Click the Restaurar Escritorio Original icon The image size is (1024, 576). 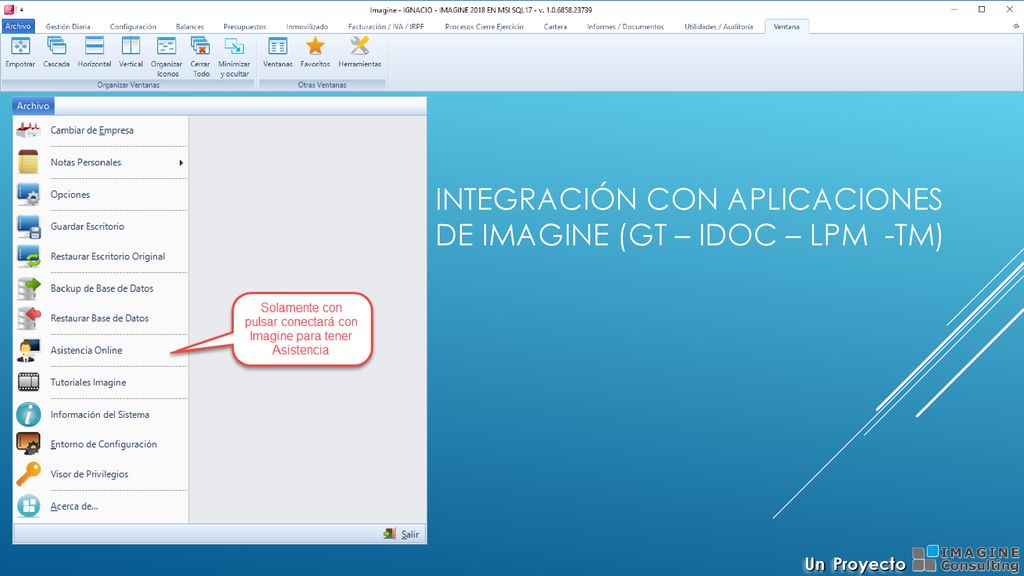tap(28, 256)
